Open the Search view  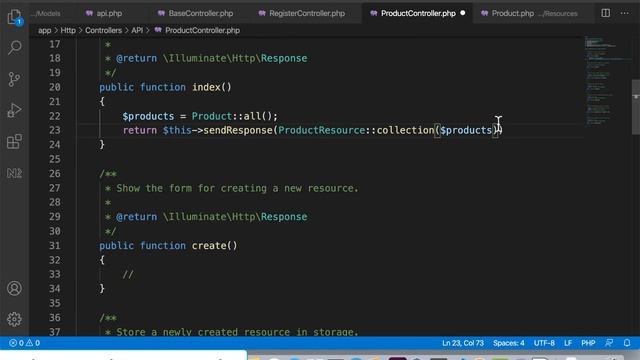[14, 48]
